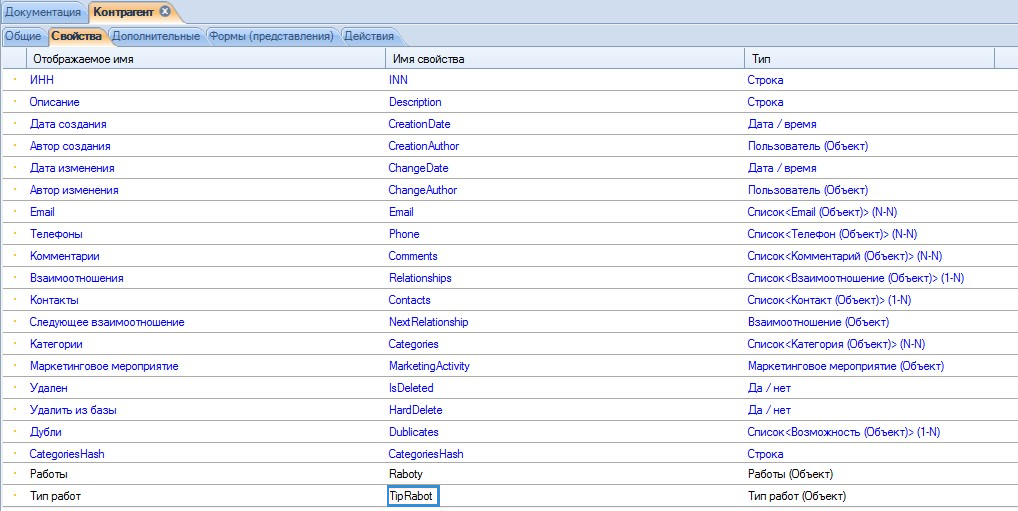
Task: Select the Дата создания property
Action: pos(68,124)
